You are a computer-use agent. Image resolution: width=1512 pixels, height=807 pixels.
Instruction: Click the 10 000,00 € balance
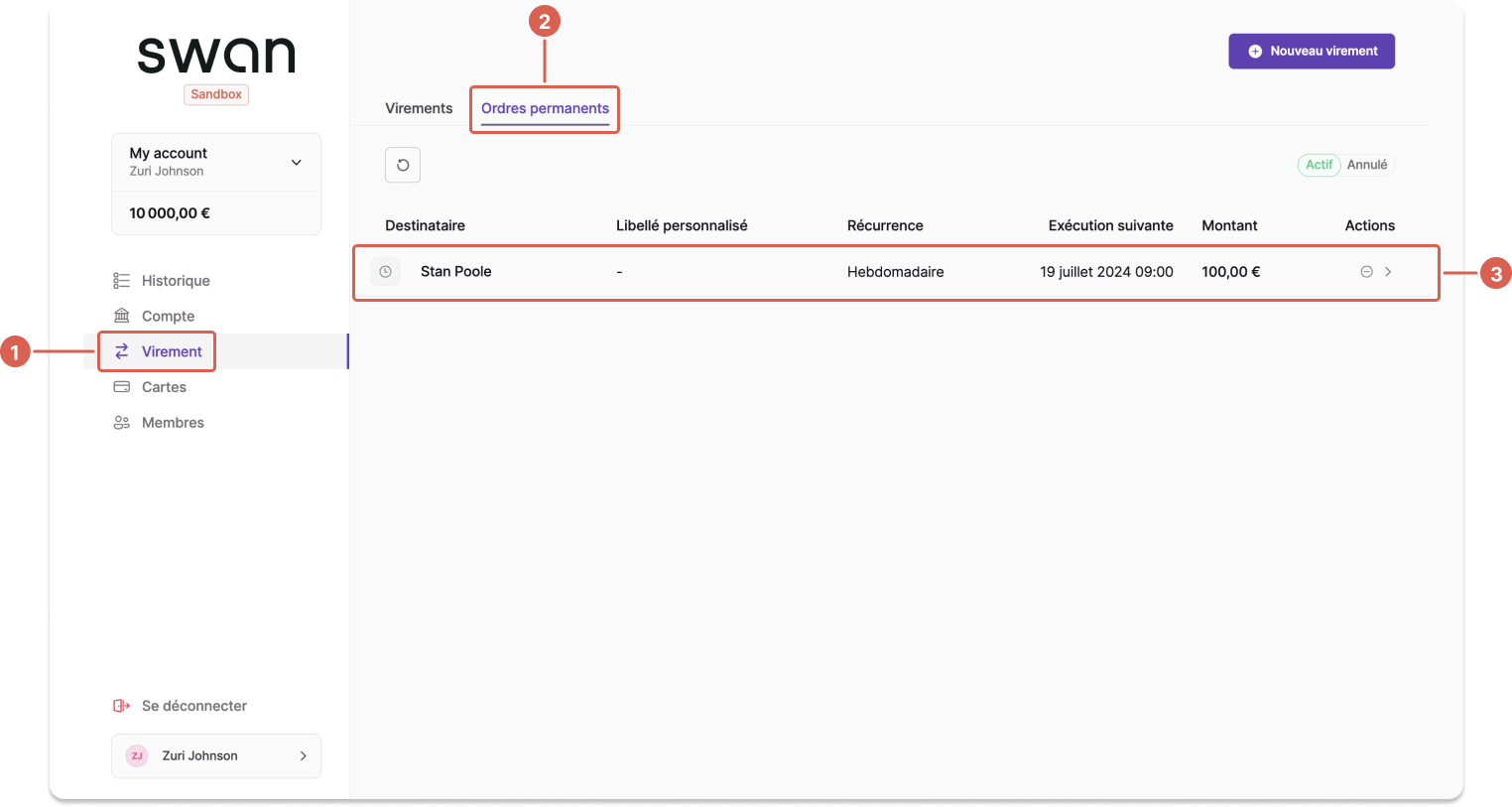[x=170, y=213]
